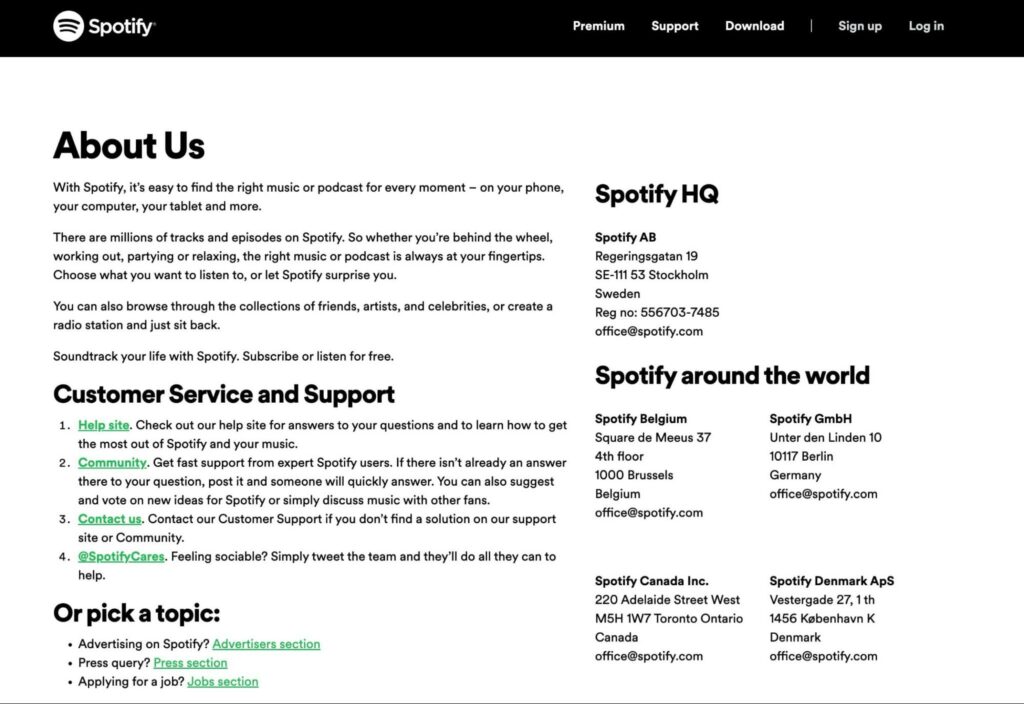Open the Help site link
The width and height of the screenshot is (1024, 704).
104,425
